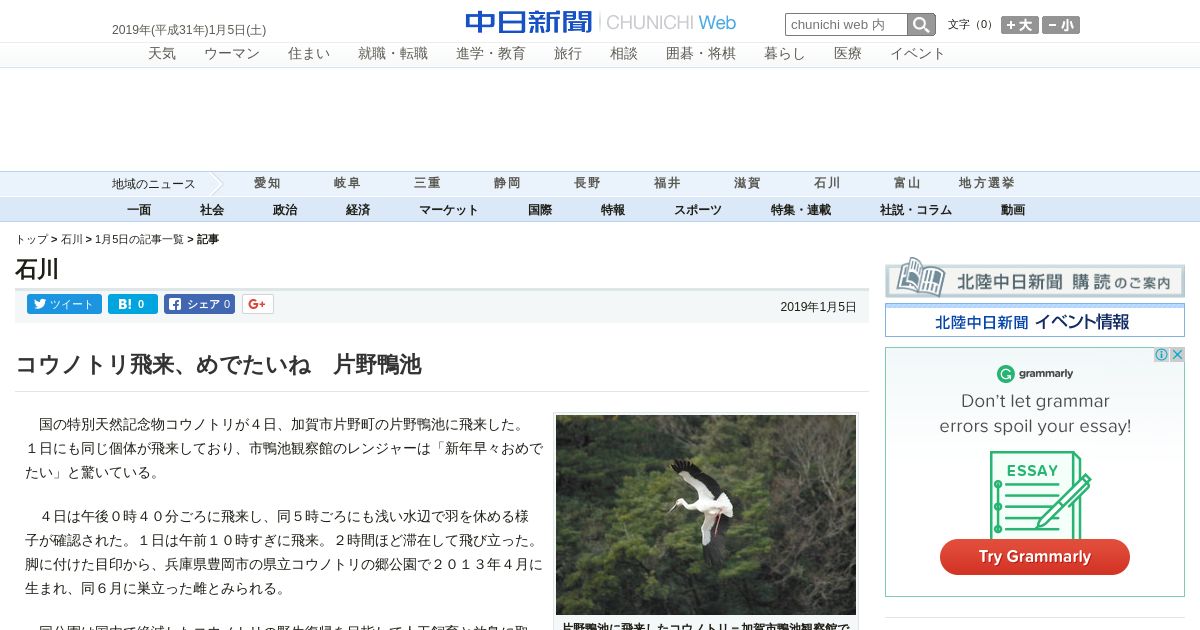Click the Grammarly logo in the ad
This screenshot has height=630, width=1200.
pos(1035,374)
